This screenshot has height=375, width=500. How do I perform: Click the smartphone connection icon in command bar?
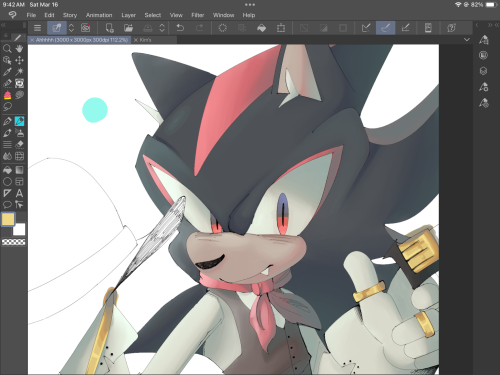(428, 28)
